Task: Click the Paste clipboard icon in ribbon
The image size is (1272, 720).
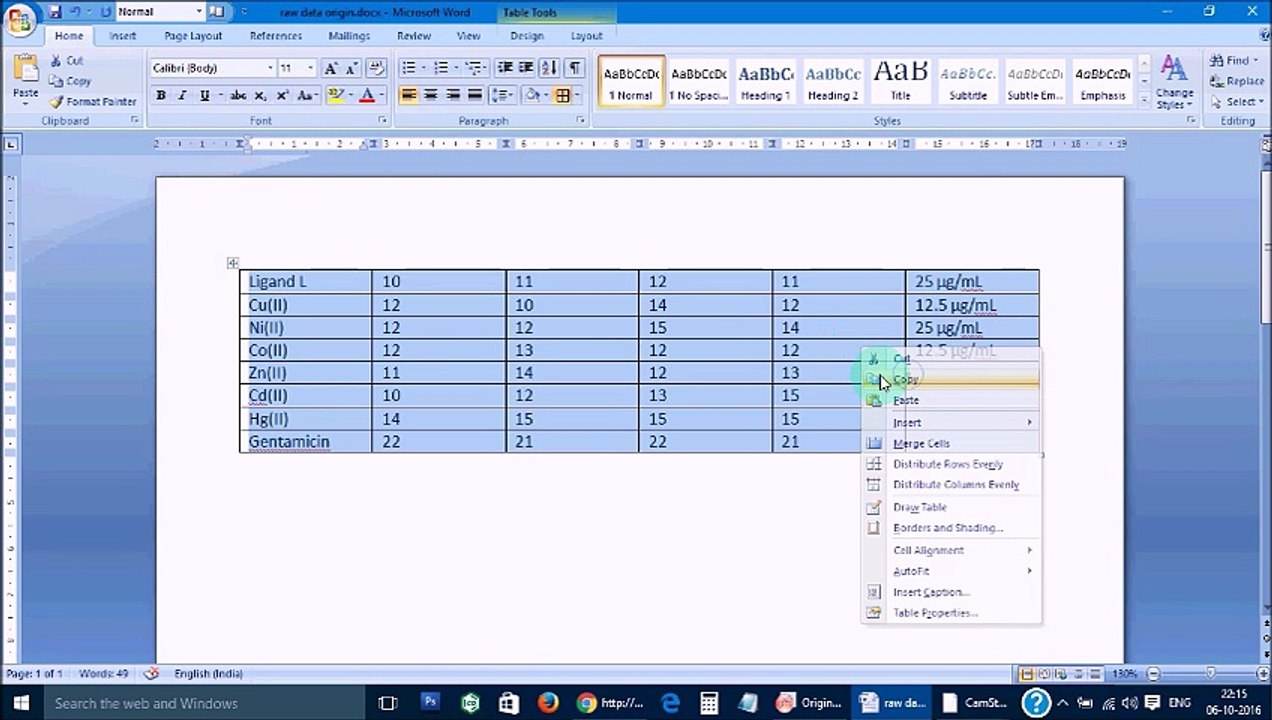Action: coord(25,70)
